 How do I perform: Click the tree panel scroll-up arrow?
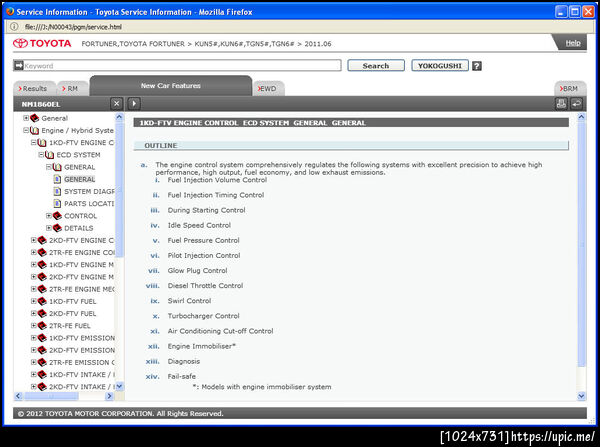click(x=119, y=117)
